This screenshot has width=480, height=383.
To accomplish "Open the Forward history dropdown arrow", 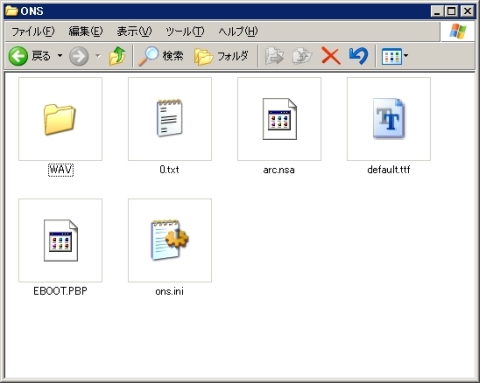I will click(x=98, y=56).
